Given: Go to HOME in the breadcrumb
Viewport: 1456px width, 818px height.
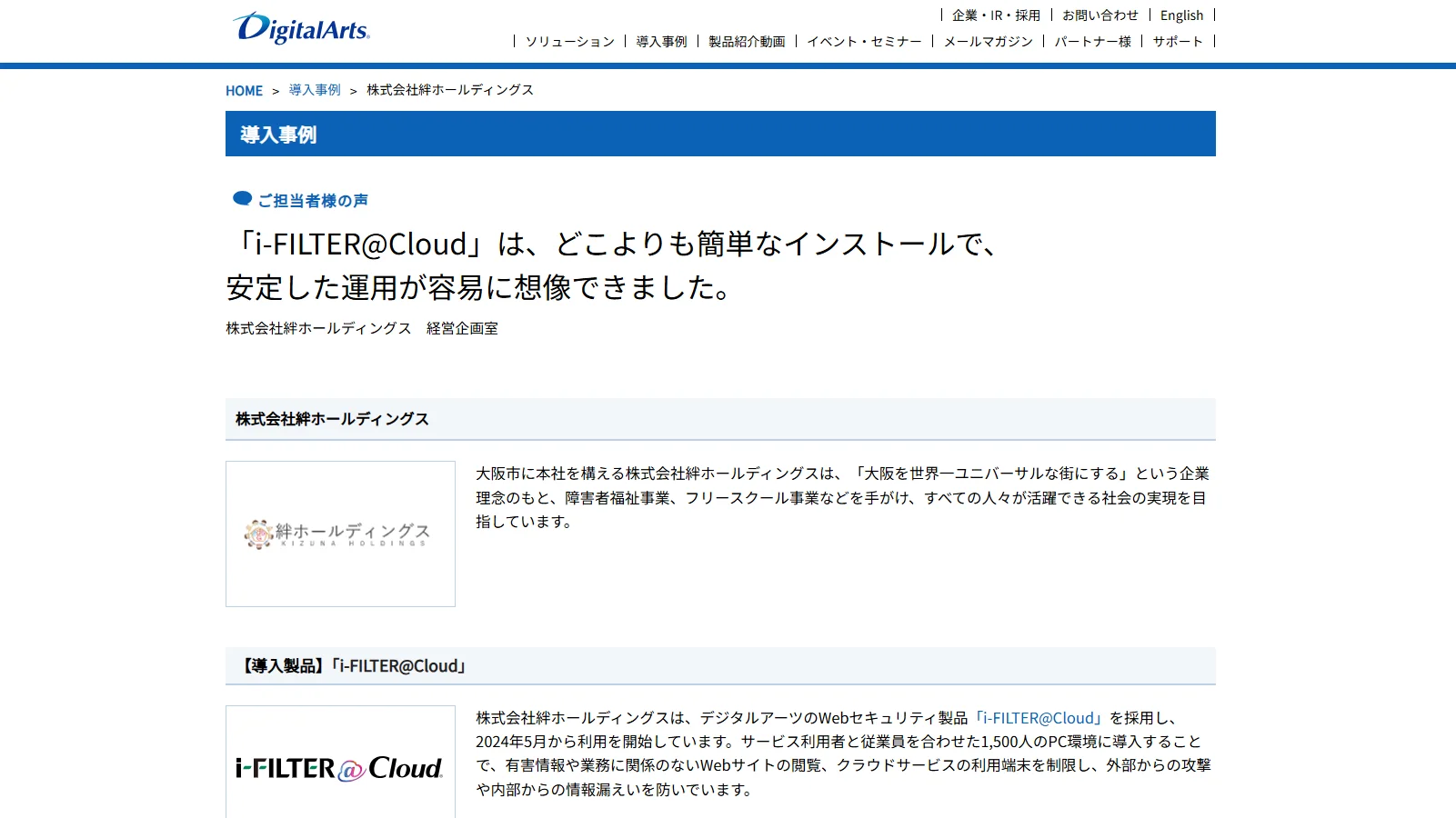Looking at the screenshot, I should (x=244, y=91).
